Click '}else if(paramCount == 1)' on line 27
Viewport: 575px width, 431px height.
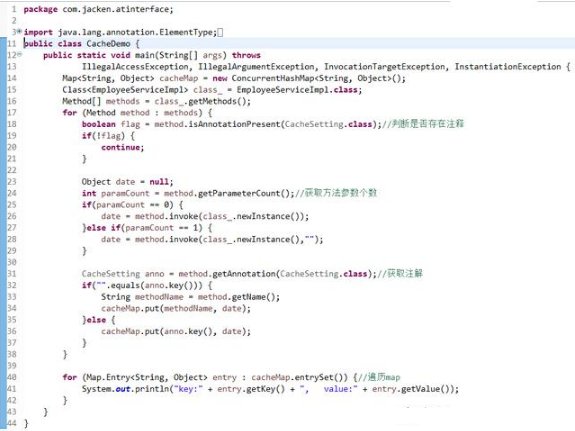point(142,228)
